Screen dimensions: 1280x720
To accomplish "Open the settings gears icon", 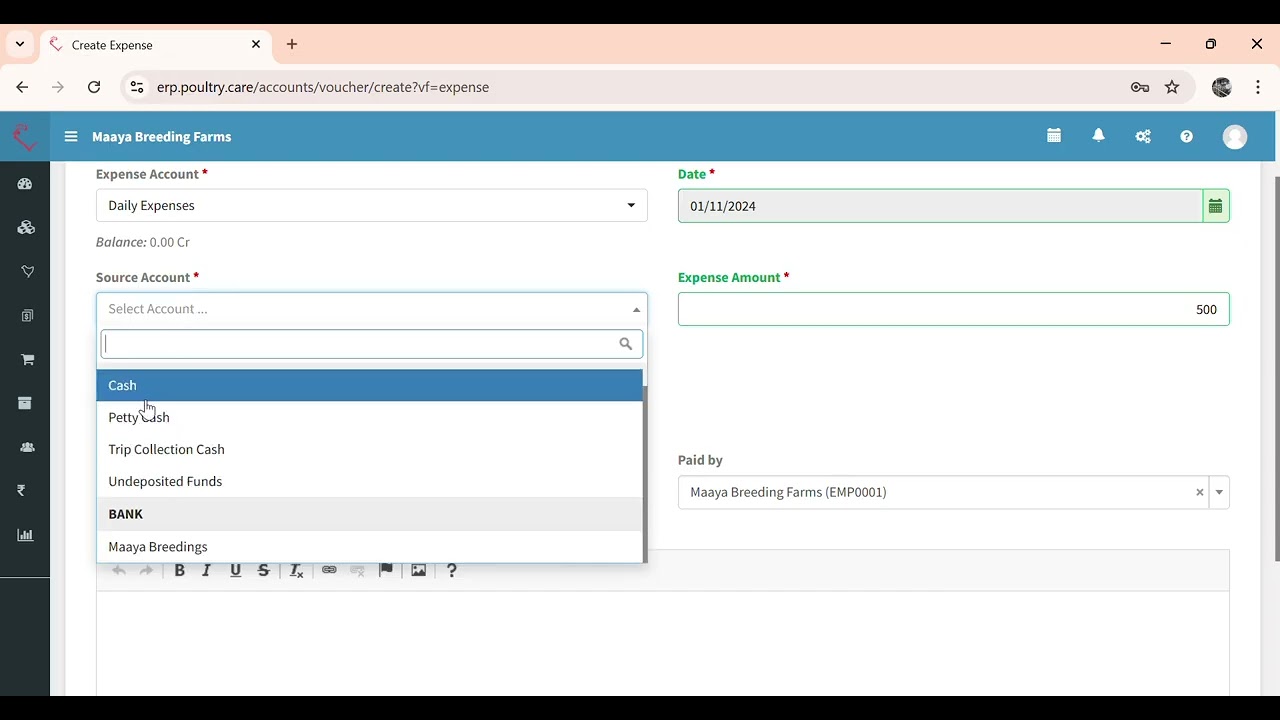I will [x=1143, y=137].
